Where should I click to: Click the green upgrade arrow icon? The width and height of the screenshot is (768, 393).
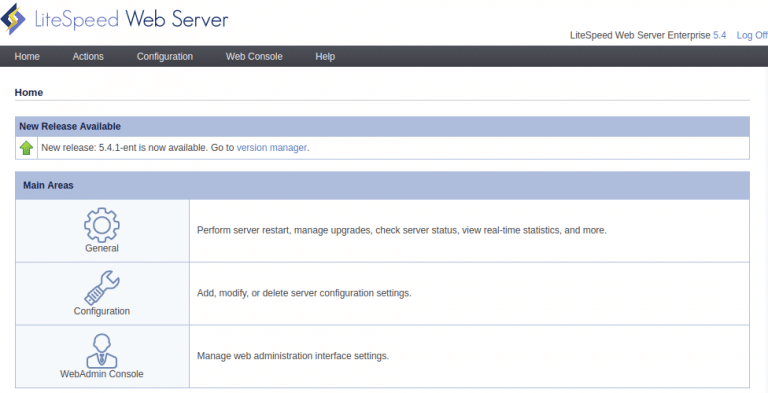[26, 147]
